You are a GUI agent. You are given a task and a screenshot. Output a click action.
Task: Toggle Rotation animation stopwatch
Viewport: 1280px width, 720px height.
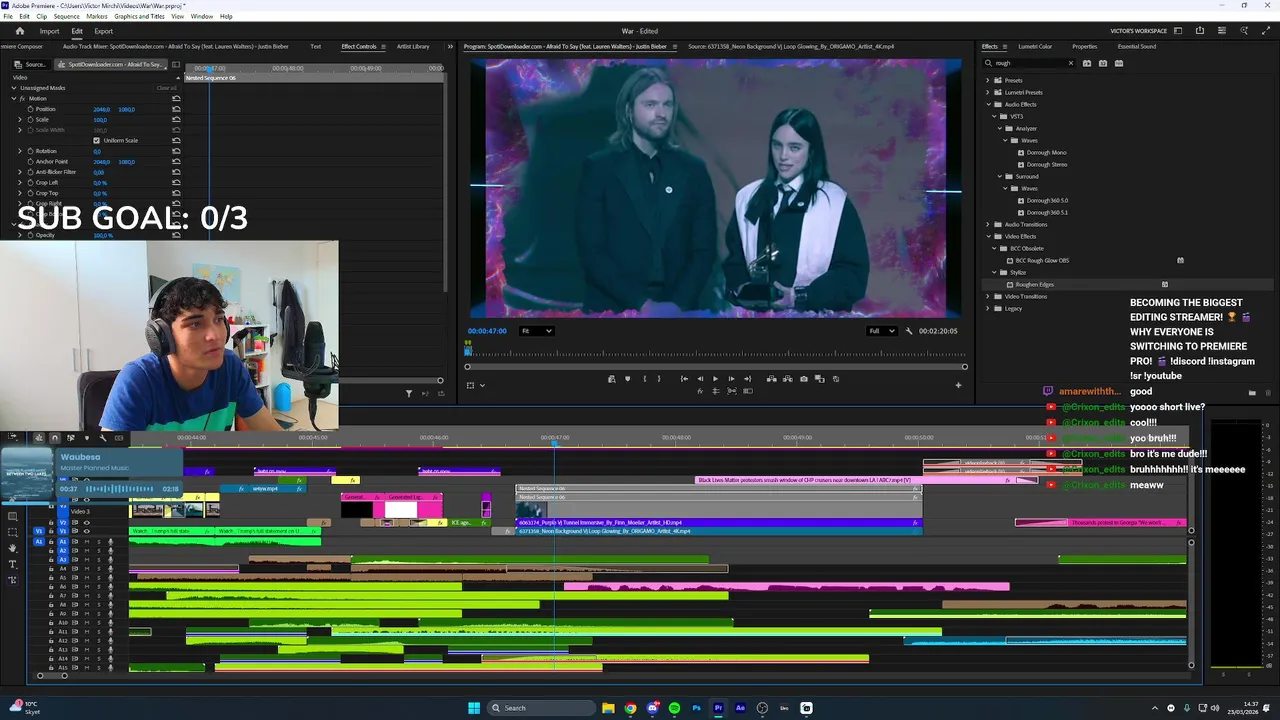31,151
